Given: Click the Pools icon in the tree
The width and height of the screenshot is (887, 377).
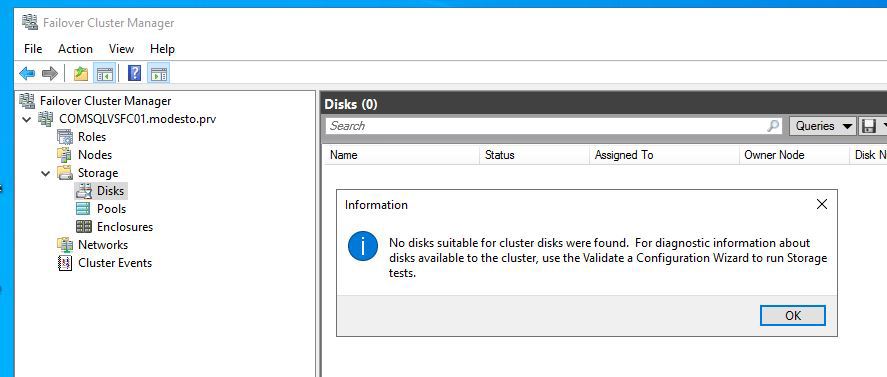Looking at the screenshot, I should 84,209.
